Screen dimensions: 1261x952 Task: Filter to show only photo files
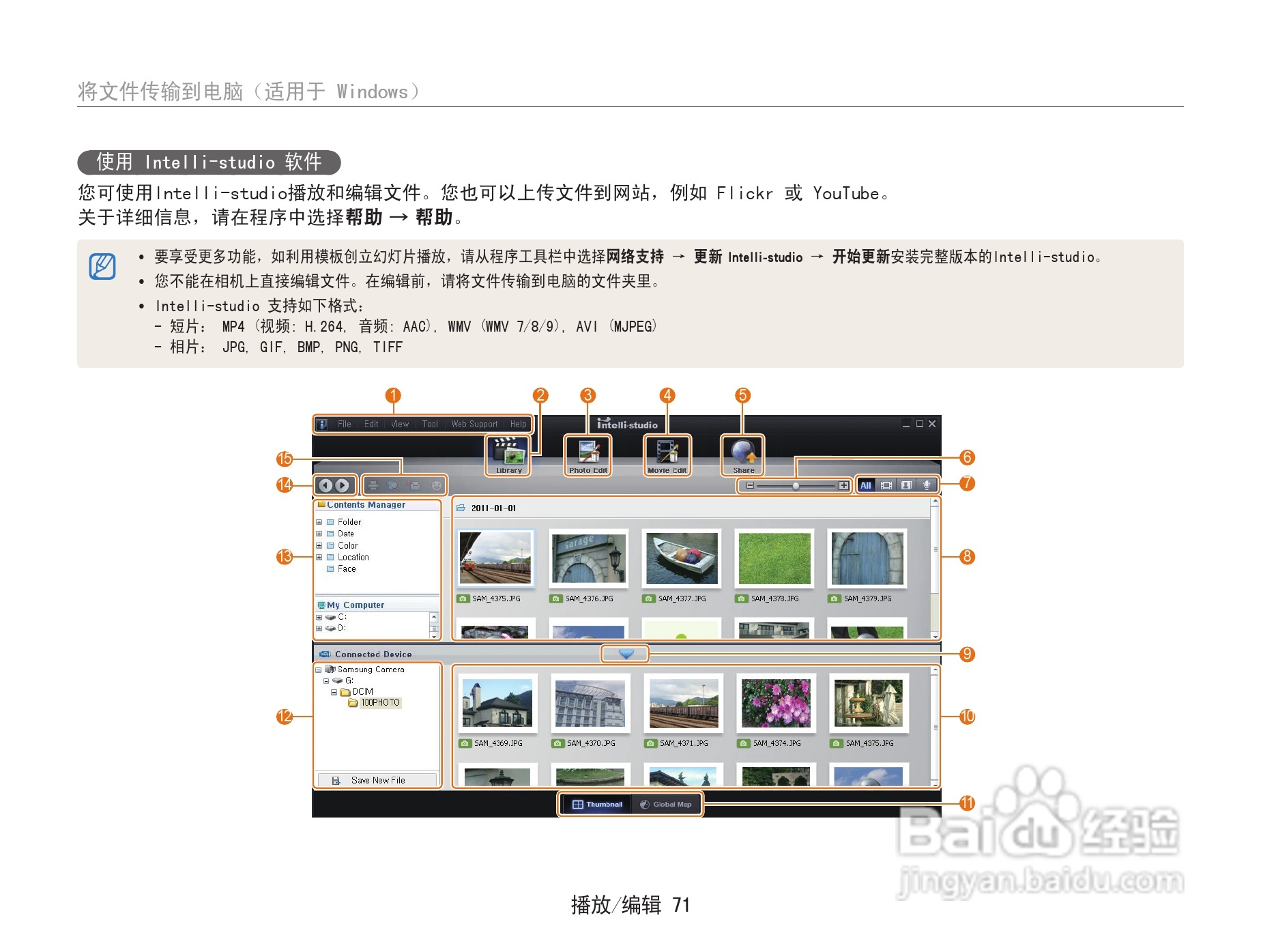[x=906, y=485]
